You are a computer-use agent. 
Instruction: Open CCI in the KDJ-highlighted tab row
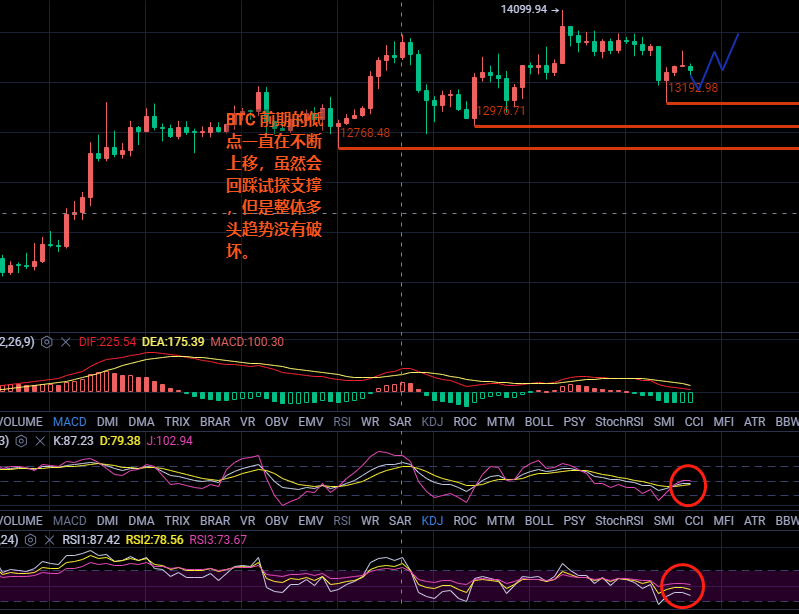[x=694, y=521]
